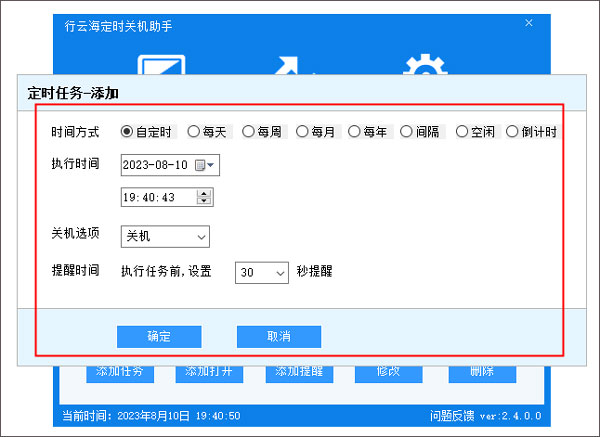
Task: Click 修改 button in the main window
Action: pyautogui.click(x=388, y=374)
